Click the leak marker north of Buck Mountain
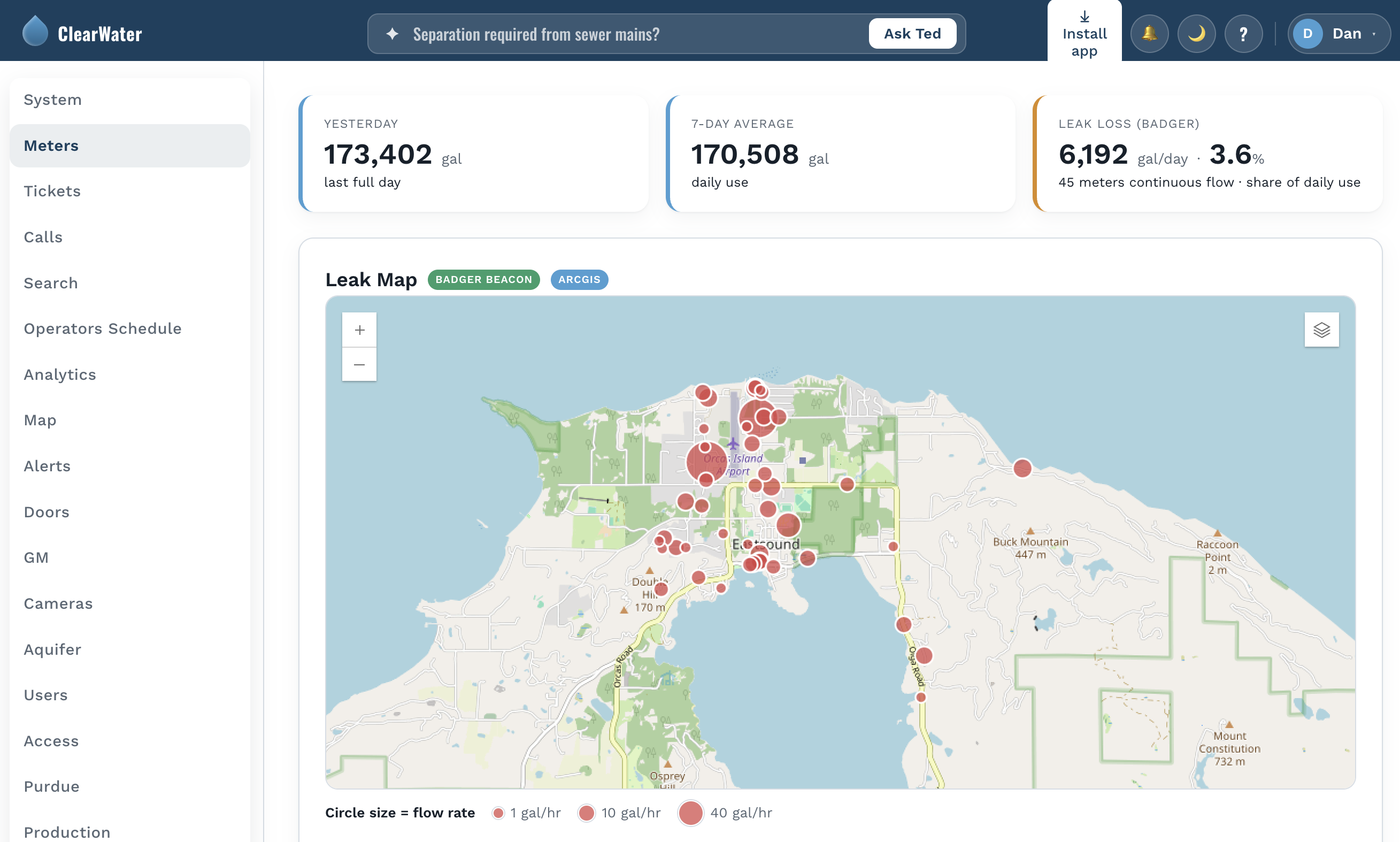 pyautogui.click(x=1022, y=468)
